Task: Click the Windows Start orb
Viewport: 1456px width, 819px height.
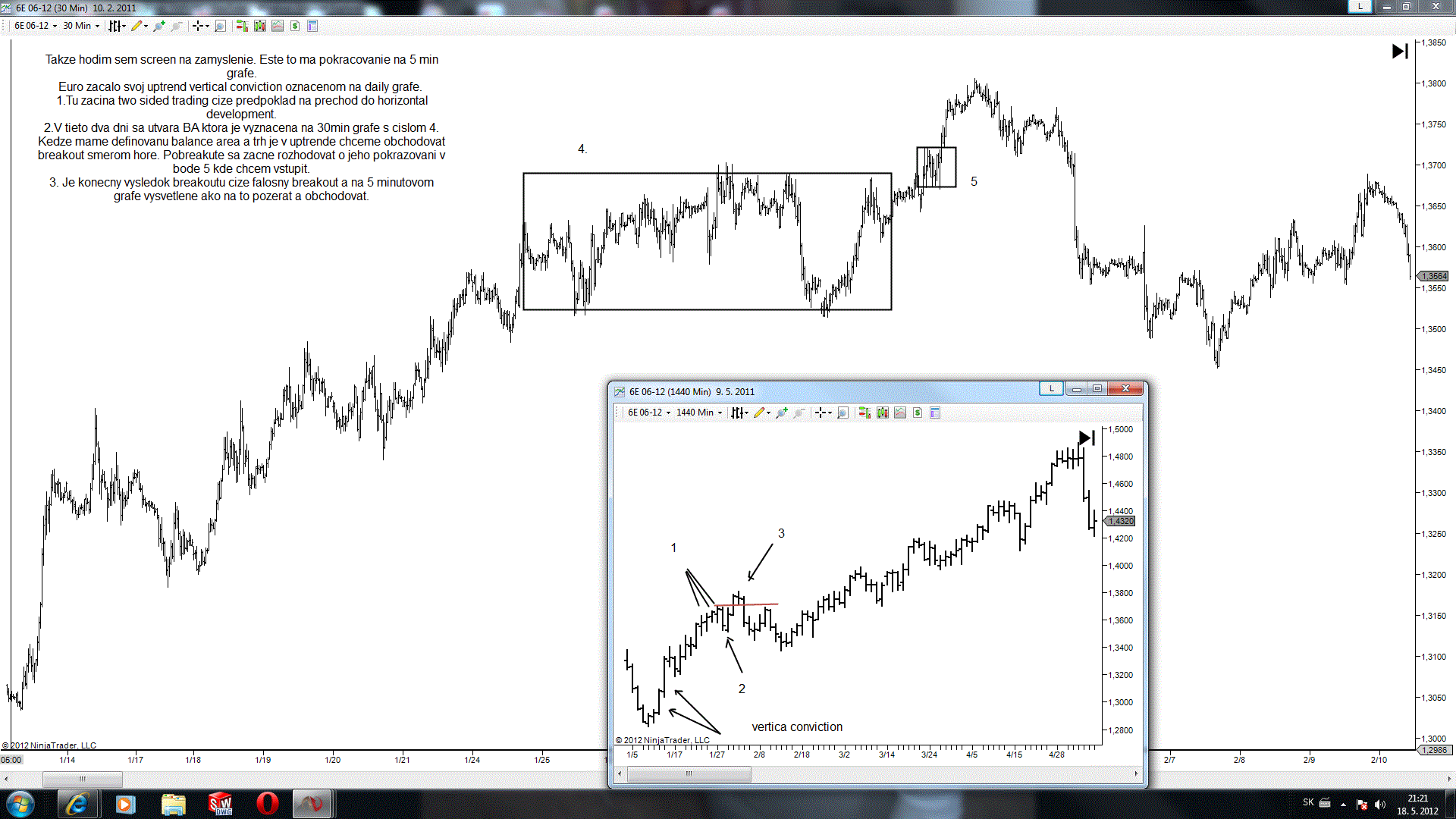Action: [x=20, y=804]
